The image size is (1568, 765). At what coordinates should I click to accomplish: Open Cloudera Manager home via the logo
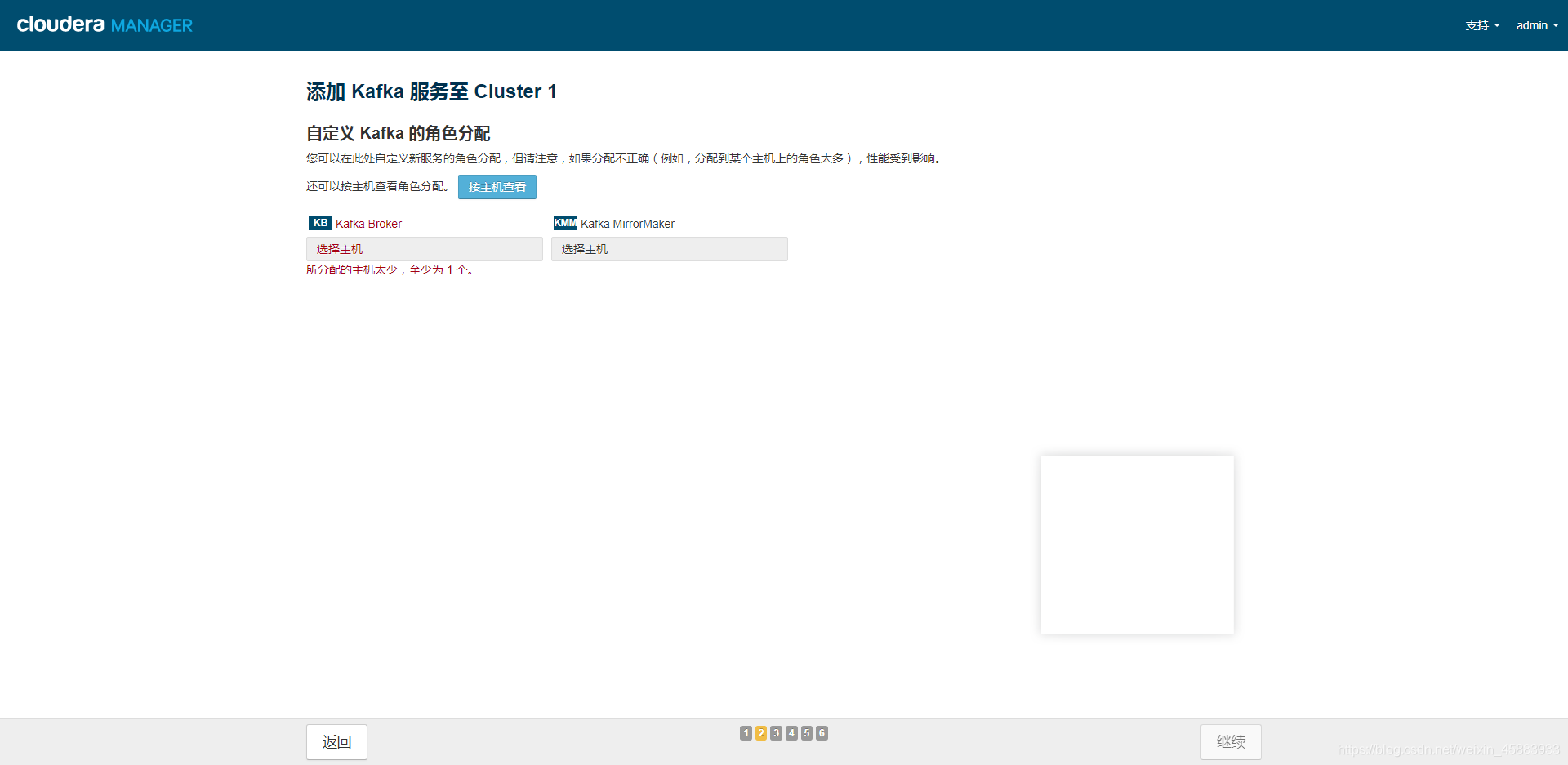pyautogui.click(x=104, y=24)
